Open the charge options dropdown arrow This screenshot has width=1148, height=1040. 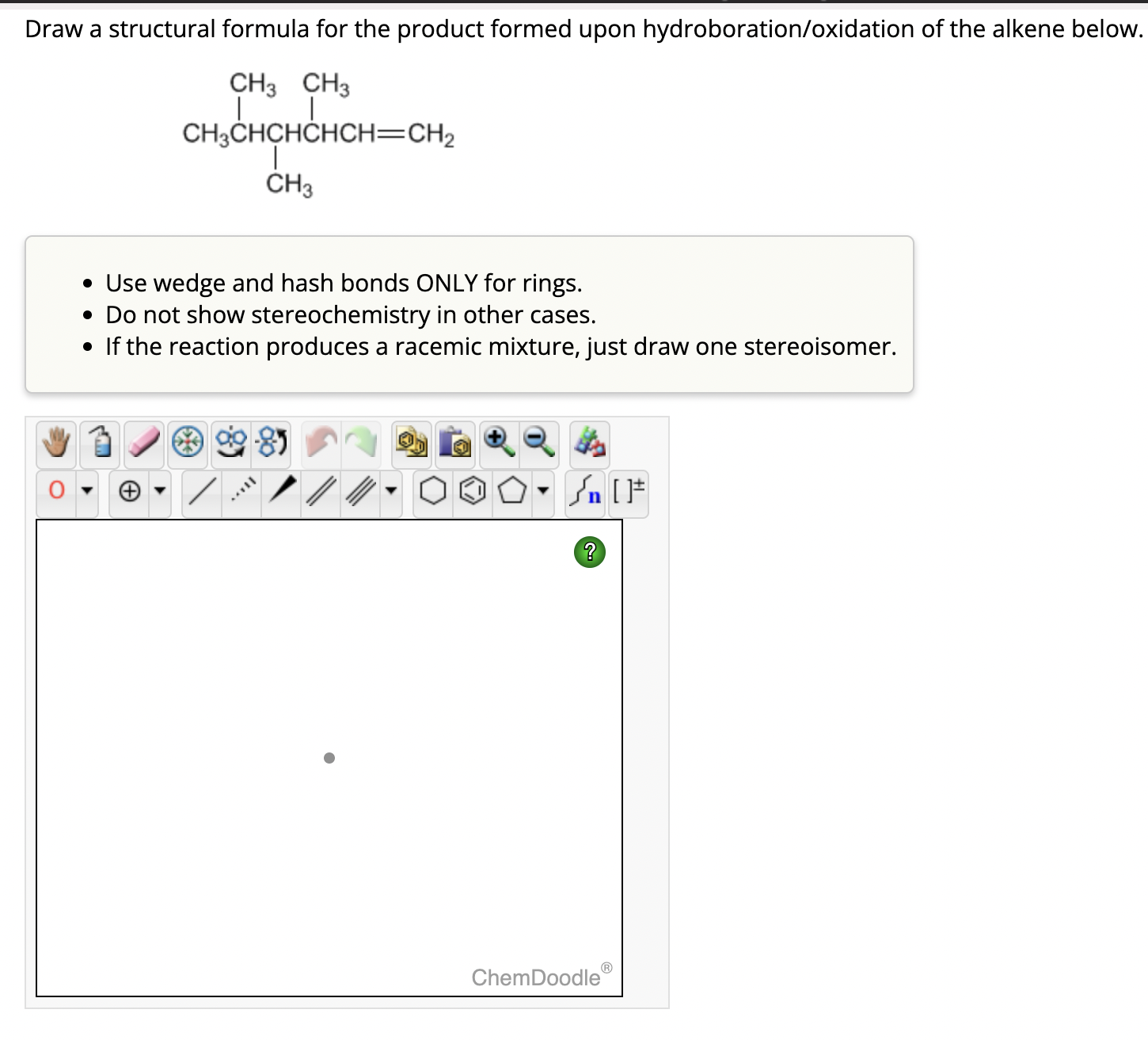coord(160,492)
